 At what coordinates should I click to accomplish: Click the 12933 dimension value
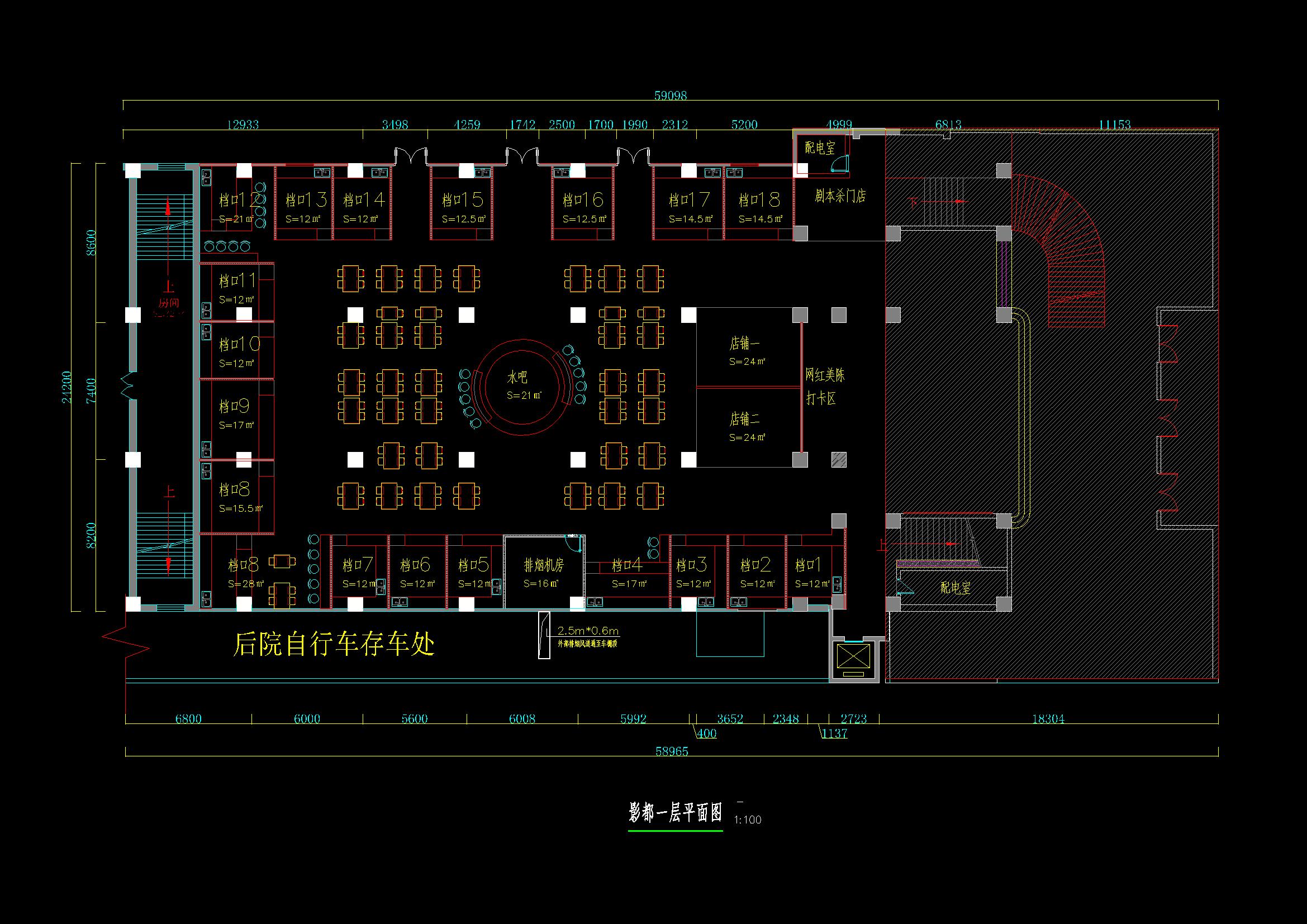point(243,125)
